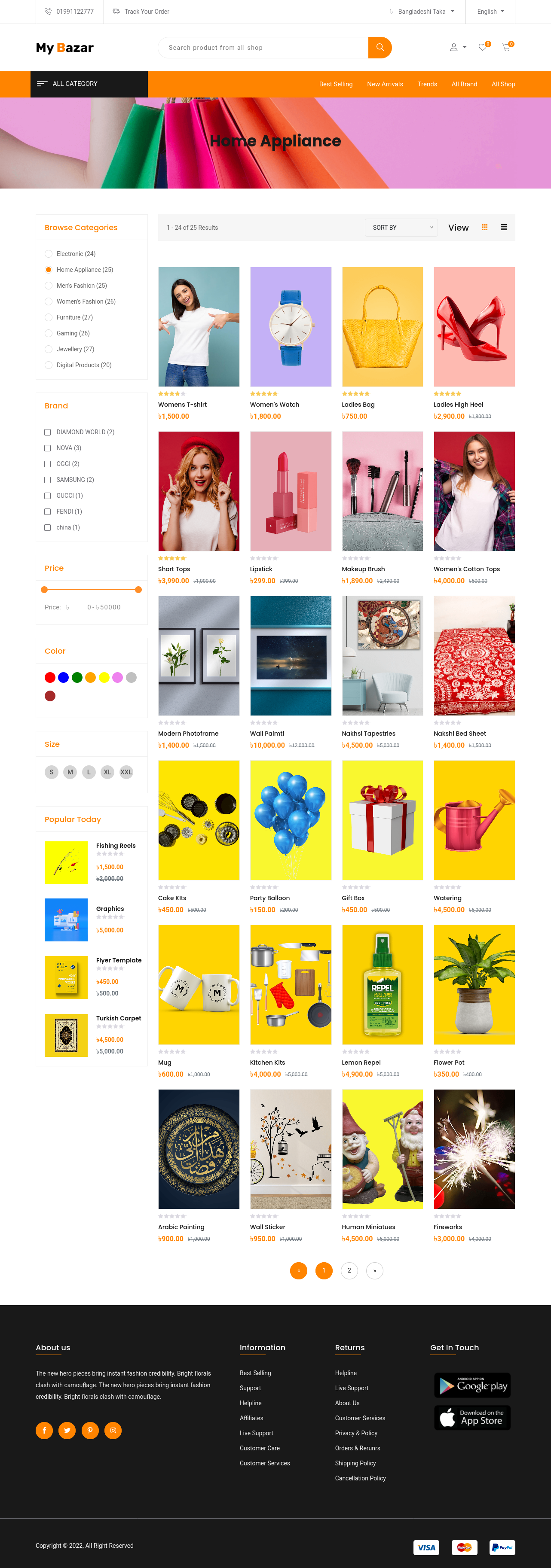
Task: Open the New Arrivals menu item
Action: pyautogui.click(x=385, y=85)
